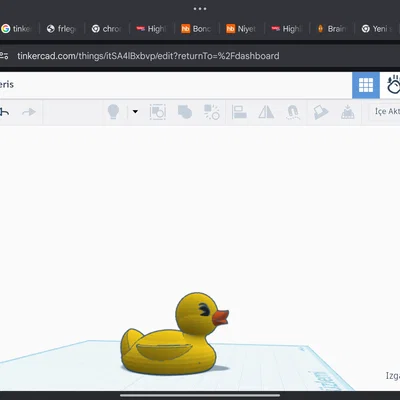400x400 pixels.
Task: Open the icon right of the blue grid button
Action: click(393, 85)
